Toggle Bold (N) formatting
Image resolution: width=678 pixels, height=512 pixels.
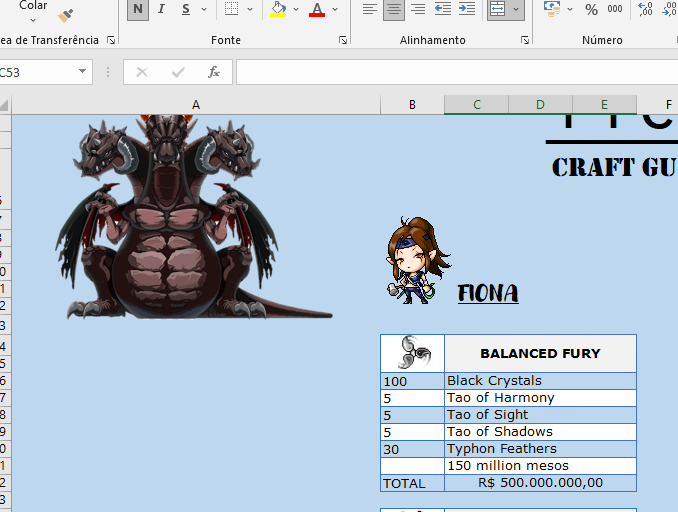138,9
